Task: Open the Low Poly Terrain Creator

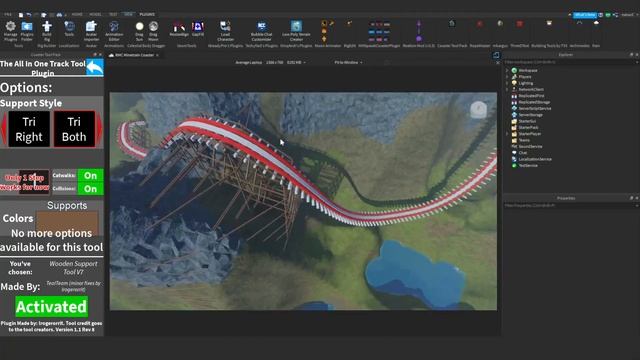Action: click(296, 31)
